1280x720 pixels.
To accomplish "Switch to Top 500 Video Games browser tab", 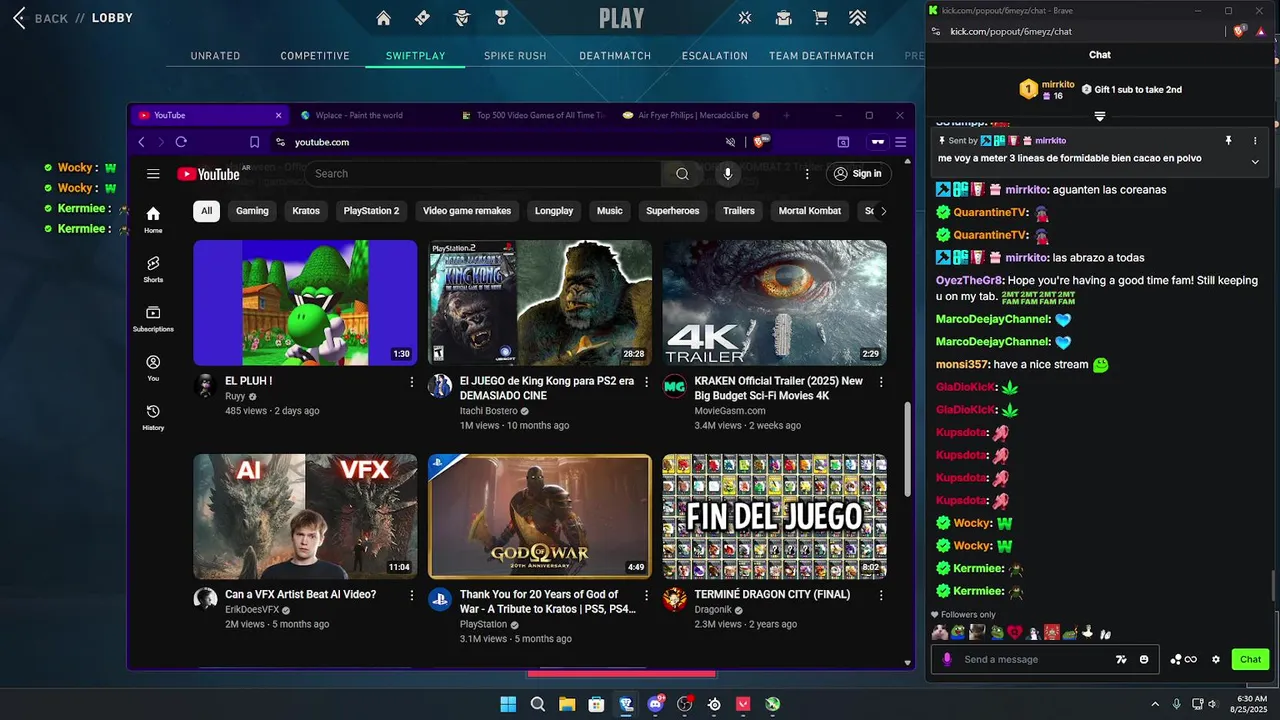I will (x=533, y=115).
